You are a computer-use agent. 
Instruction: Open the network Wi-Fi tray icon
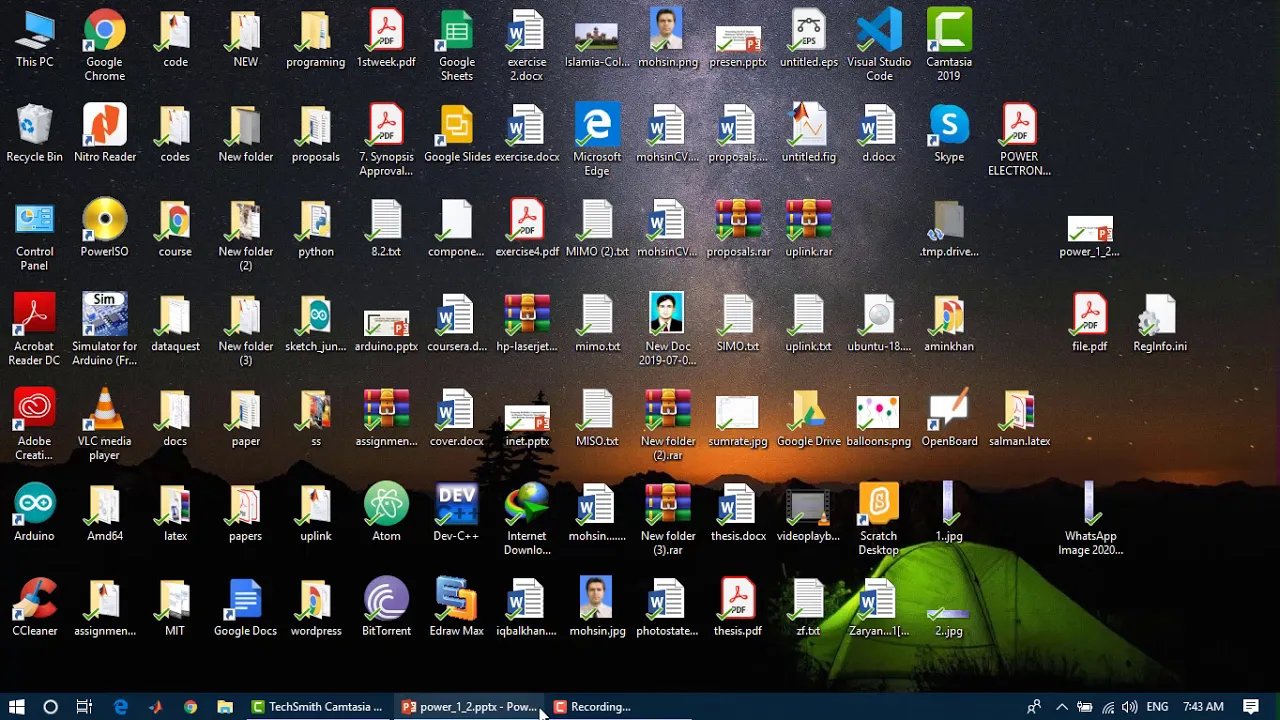1108,706
